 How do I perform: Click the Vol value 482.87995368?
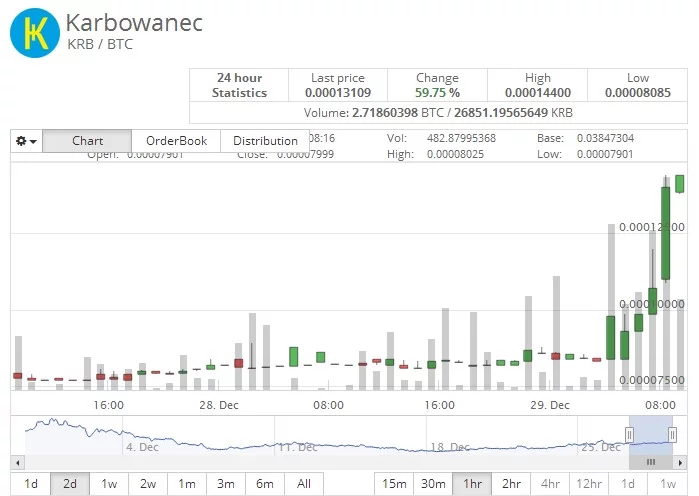[461, 138]
